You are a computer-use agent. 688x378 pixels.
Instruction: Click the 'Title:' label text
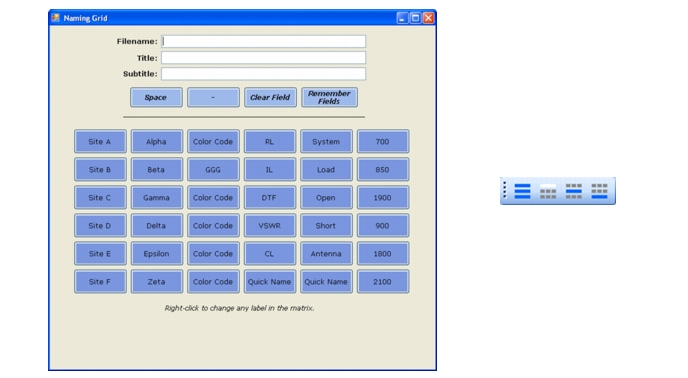click(x=147, y=58)
